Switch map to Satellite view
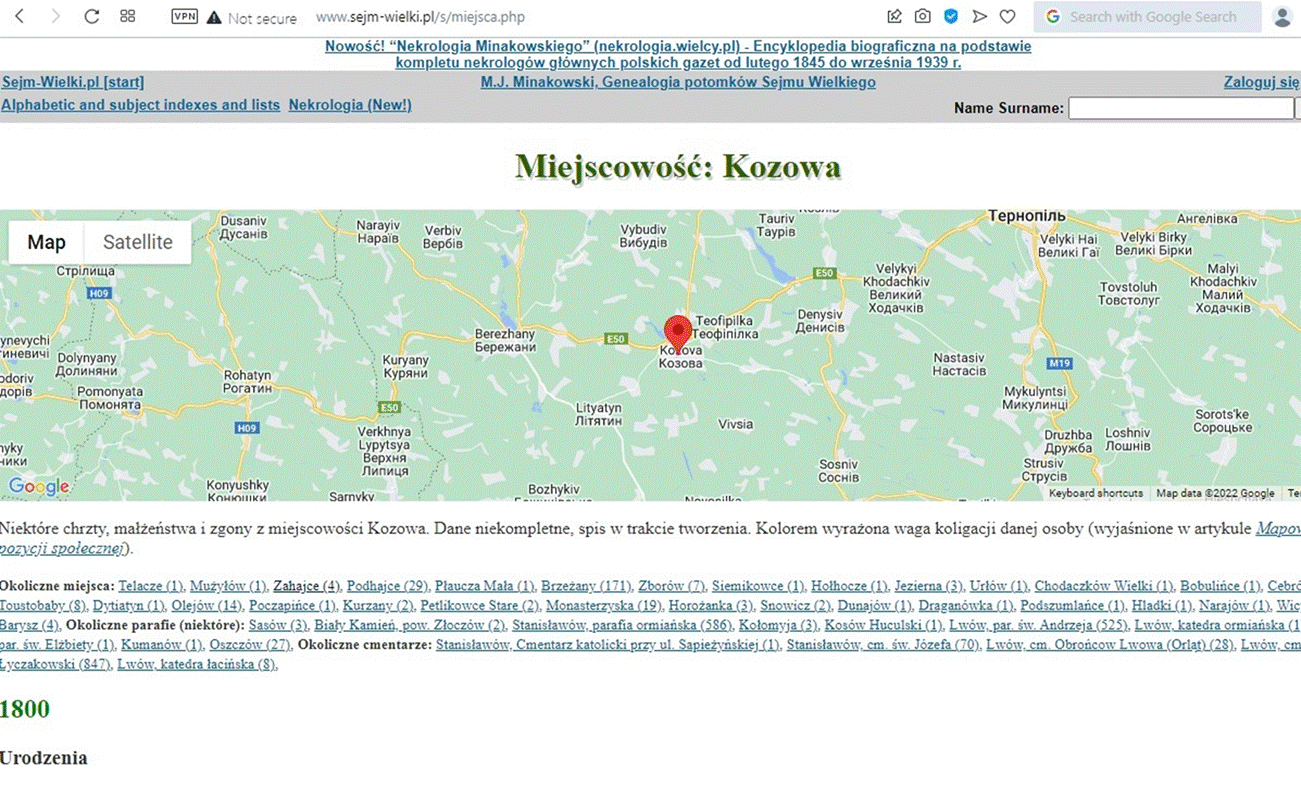The width and height of the screenshot is (1301, 786). [138, 242]
